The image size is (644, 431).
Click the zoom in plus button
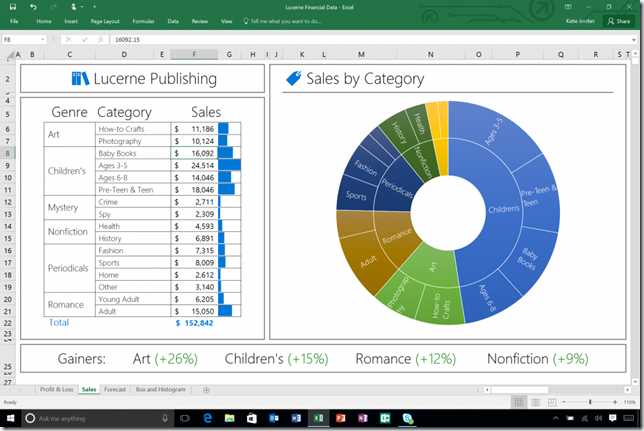[615, 402]
